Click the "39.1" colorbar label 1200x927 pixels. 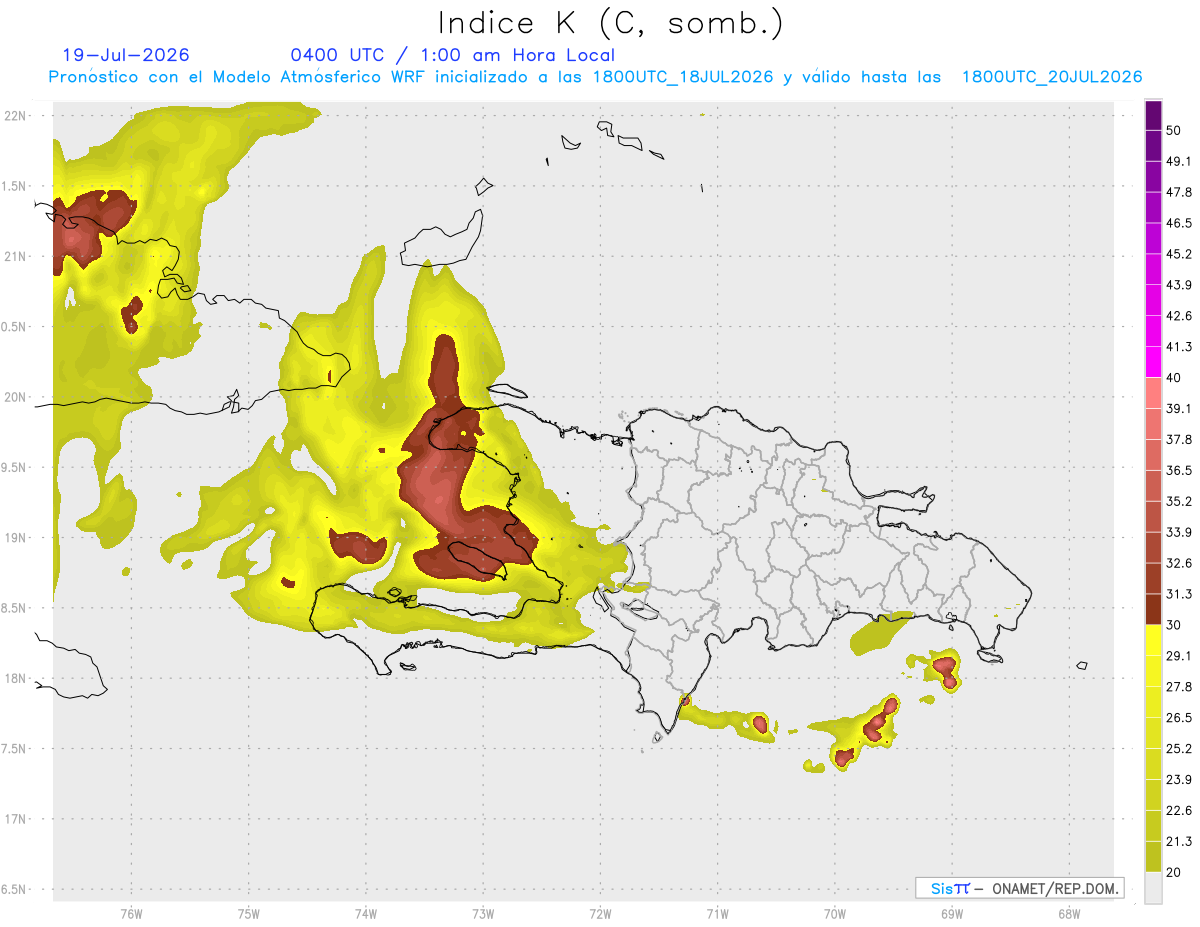tap(1180, 408)
